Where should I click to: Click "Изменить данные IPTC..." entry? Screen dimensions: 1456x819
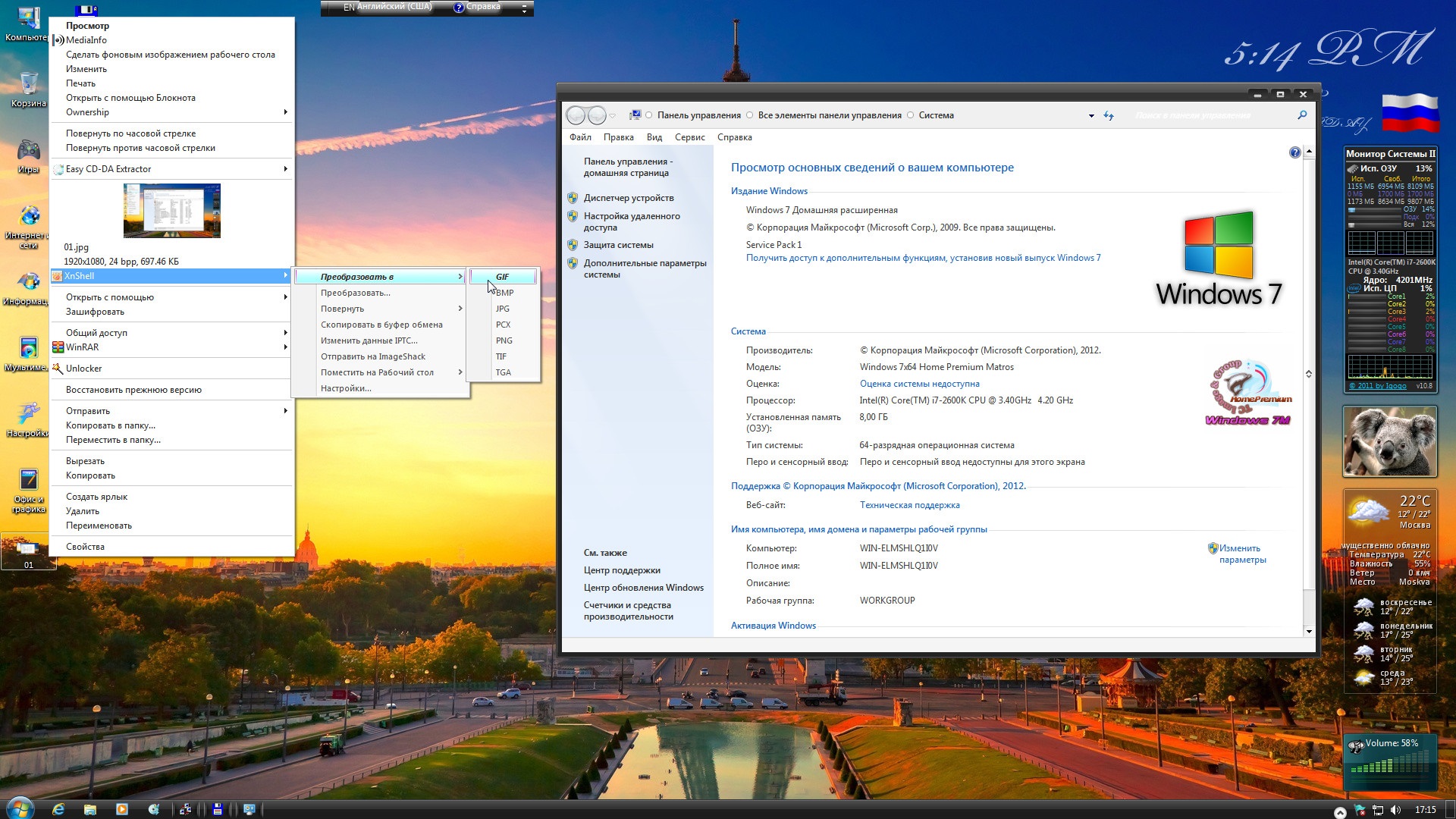pos(380,340)
